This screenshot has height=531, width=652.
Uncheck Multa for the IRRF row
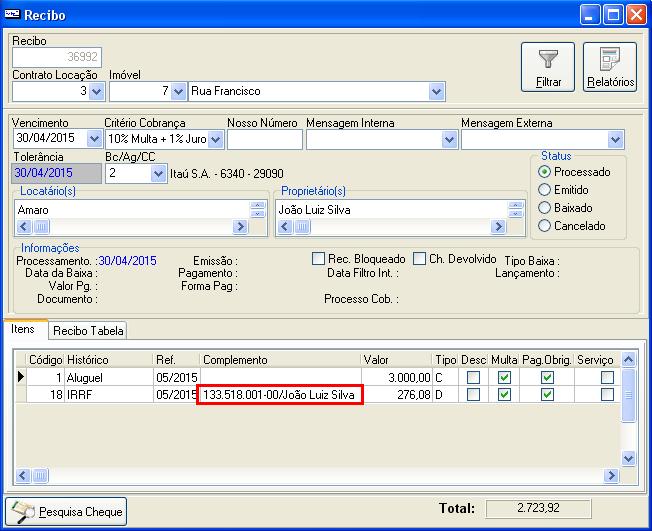(x=505, y=395)
